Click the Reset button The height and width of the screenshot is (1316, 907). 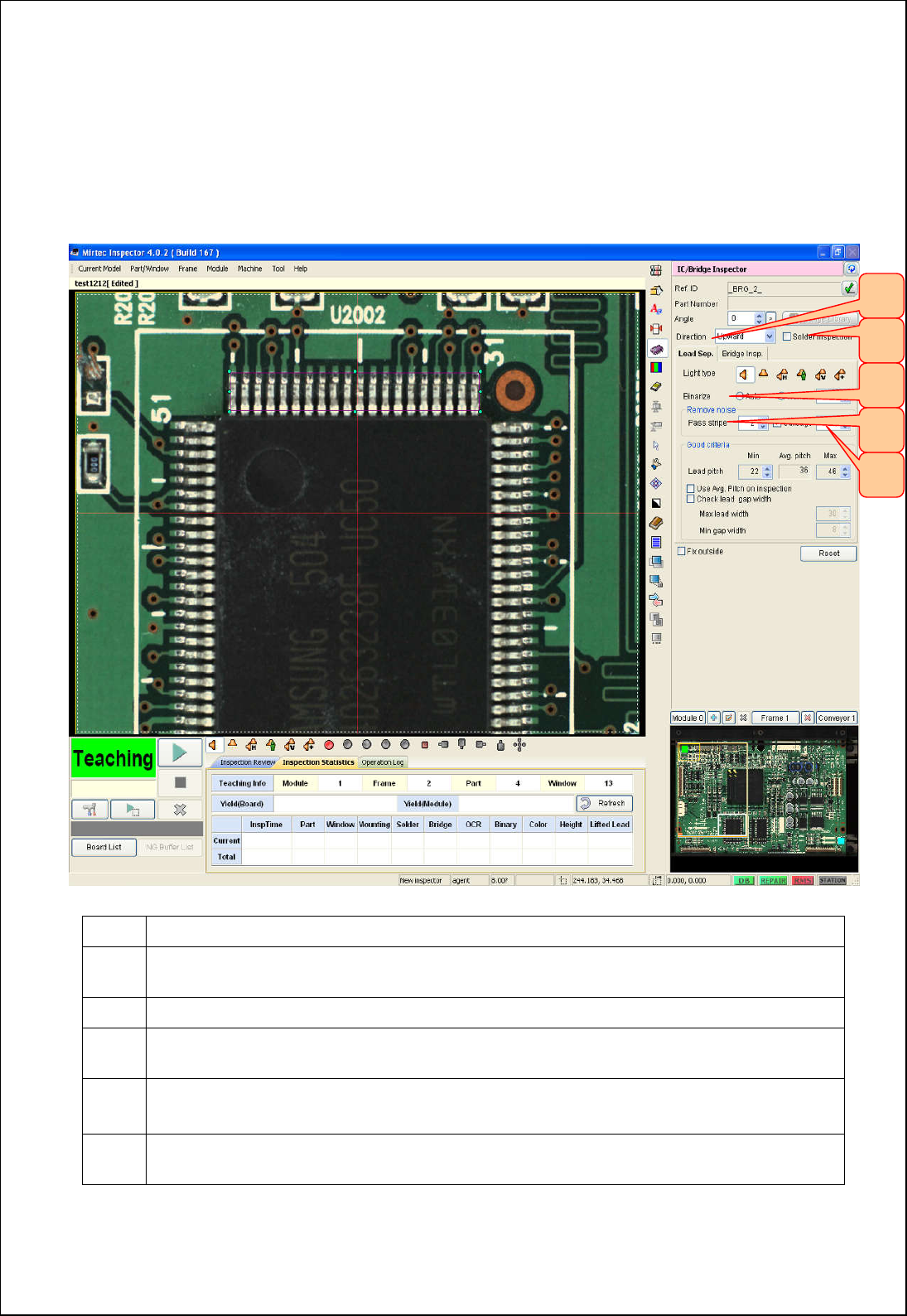click(828, 554)
